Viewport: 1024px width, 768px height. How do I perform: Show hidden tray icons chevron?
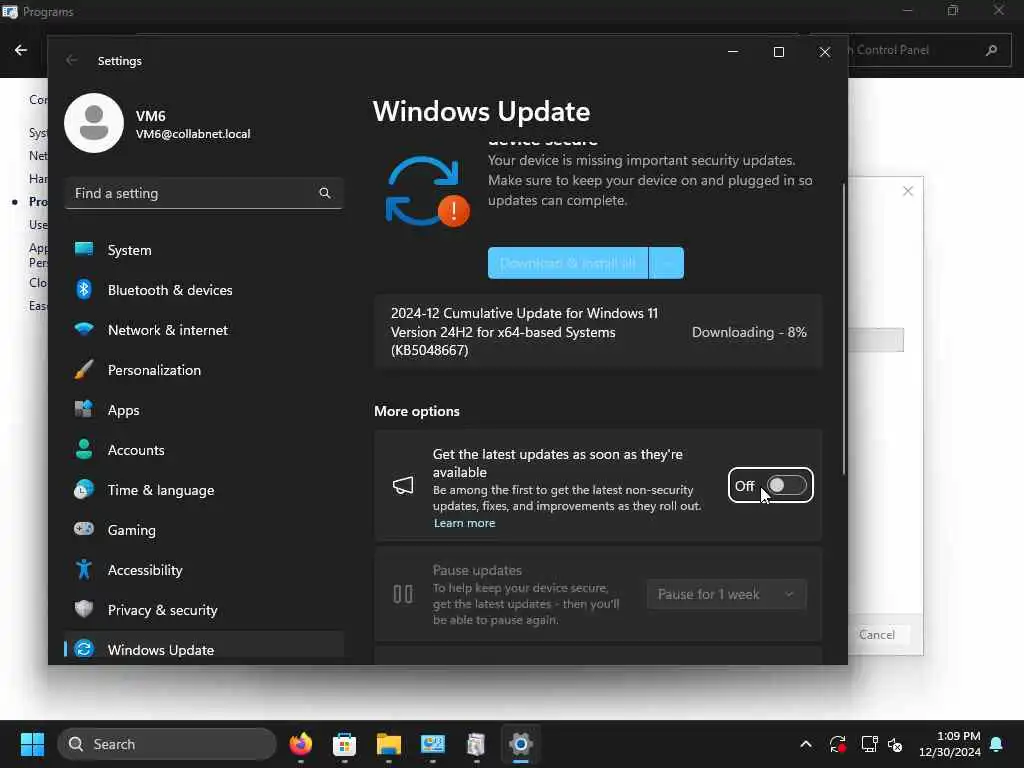point(806,744)
